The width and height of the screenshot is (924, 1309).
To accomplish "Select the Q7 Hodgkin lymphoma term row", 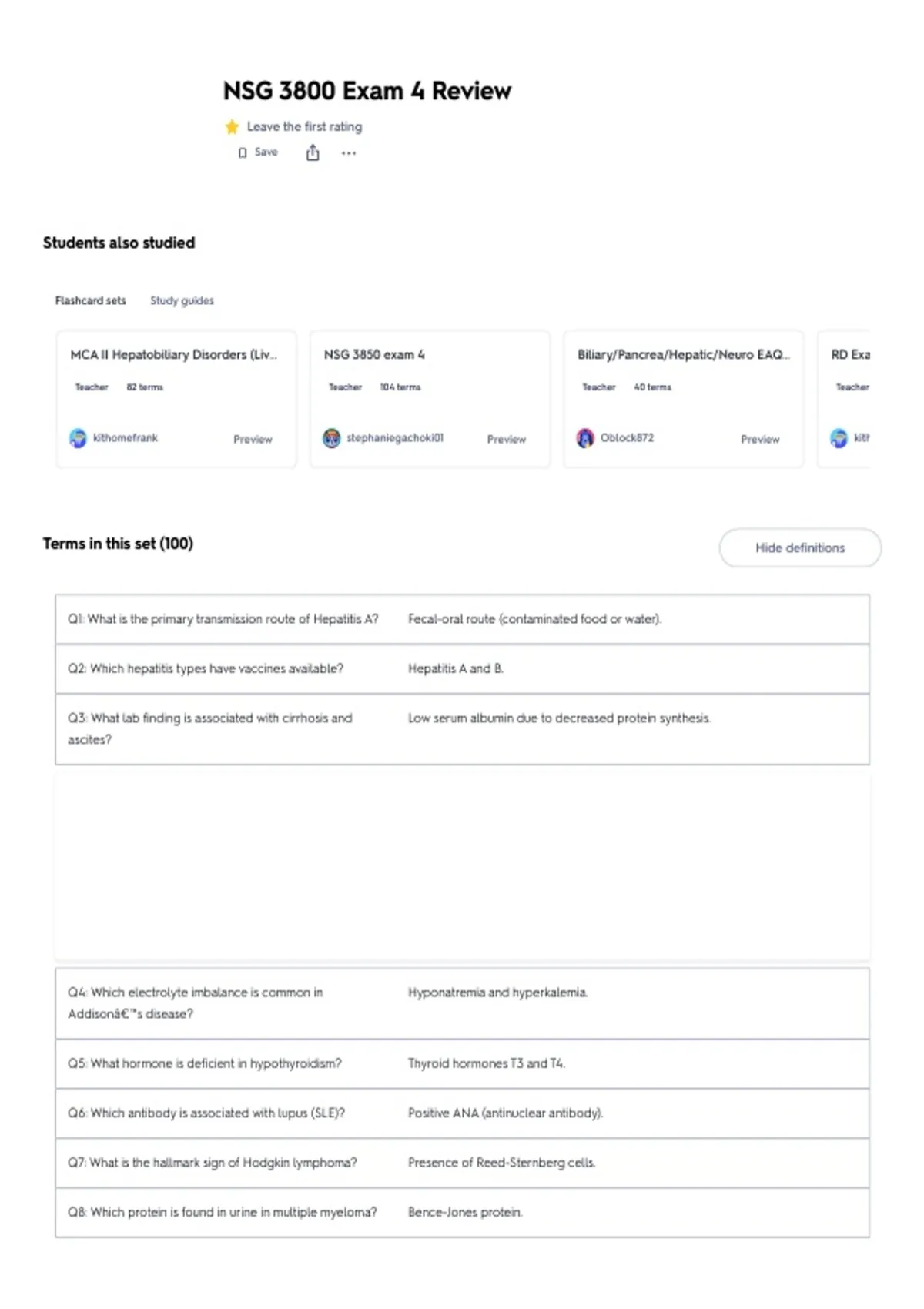I will pyautogui.click(x=462, y=1163).
